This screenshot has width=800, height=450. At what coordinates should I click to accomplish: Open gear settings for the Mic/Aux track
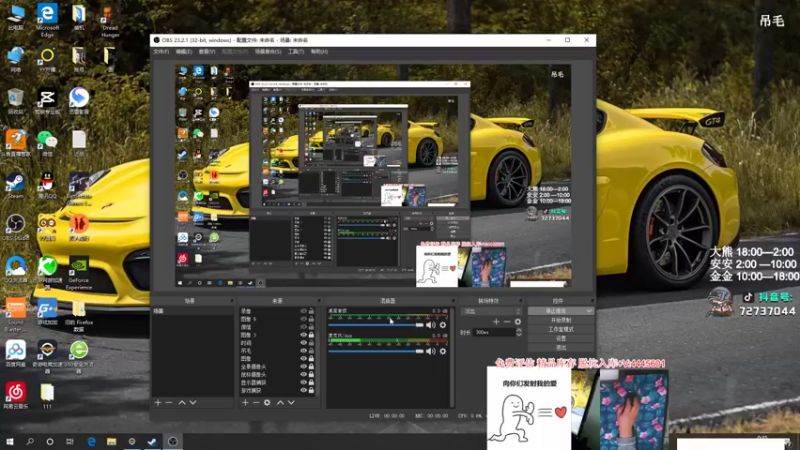coord(443,351)
